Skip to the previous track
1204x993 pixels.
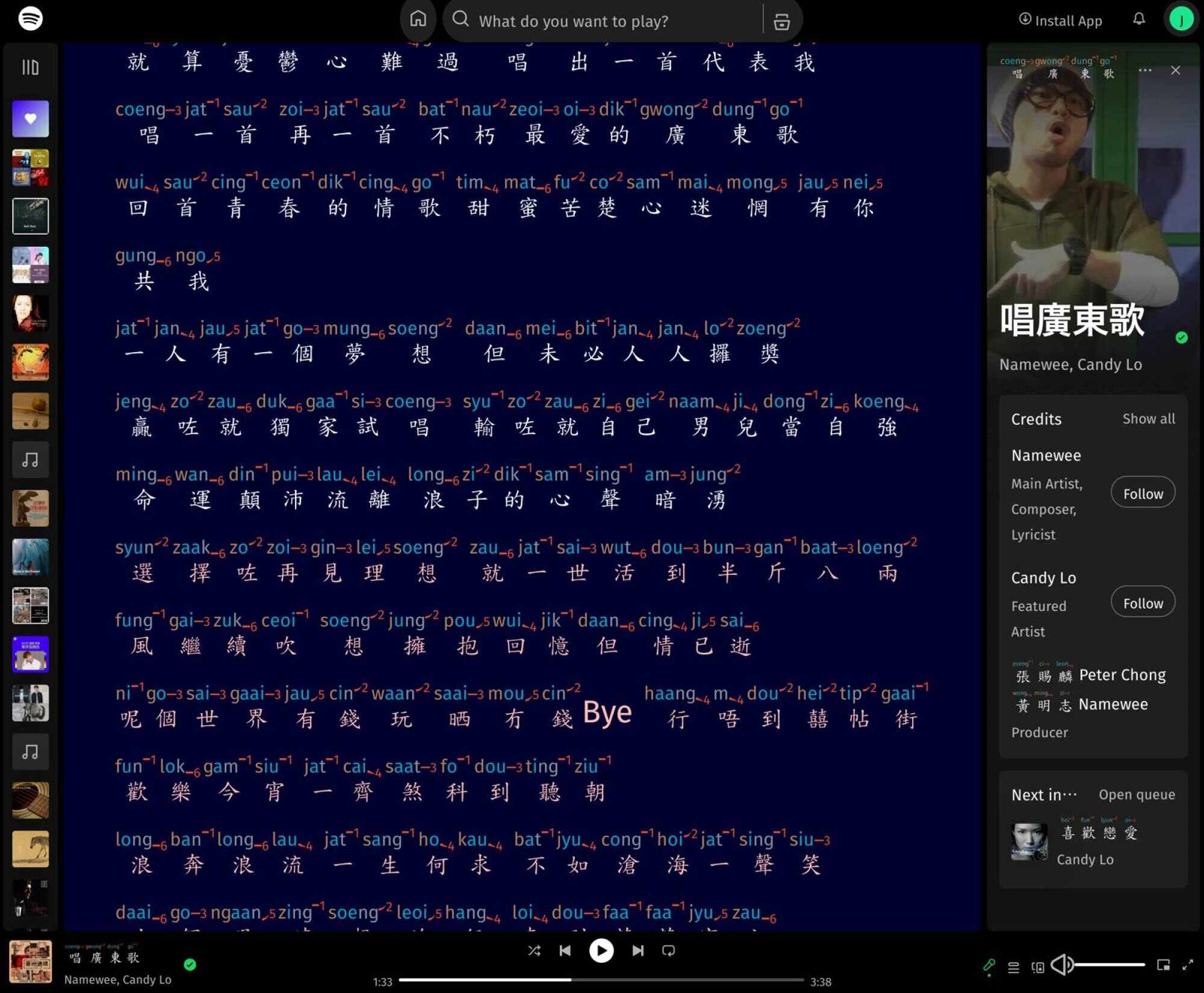565,950
